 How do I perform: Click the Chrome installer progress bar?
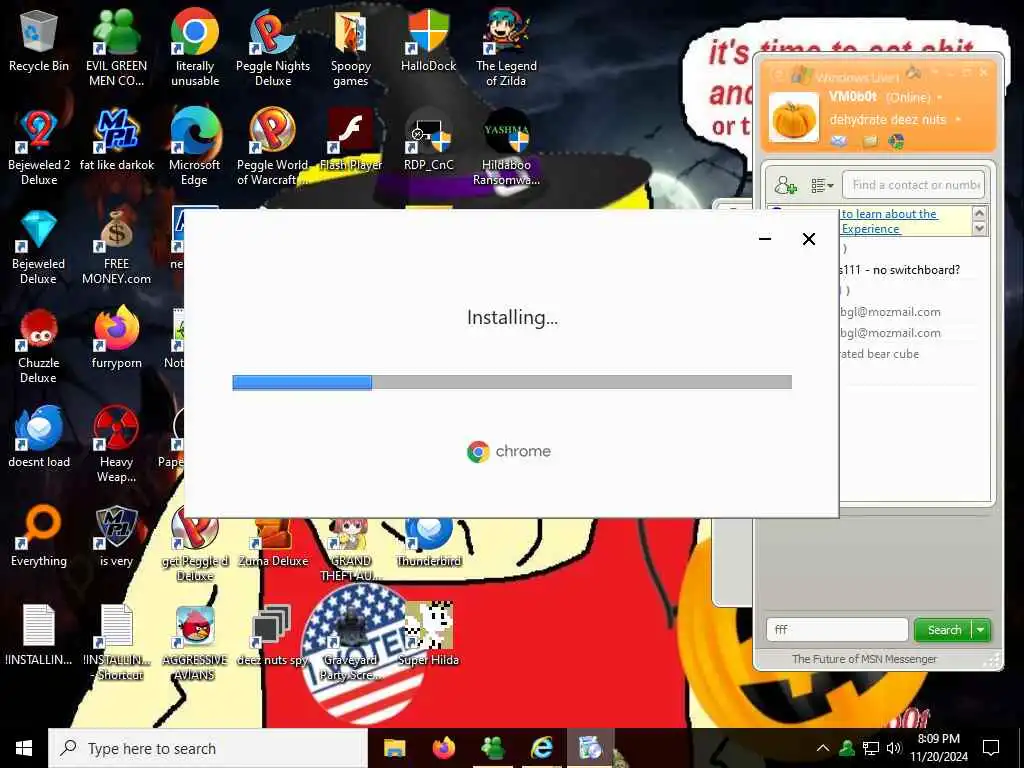pos(512,382)
